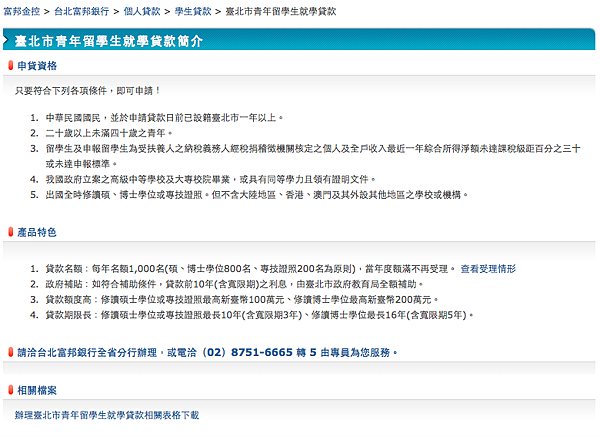Open 辦理臺北市青年留學生就學貸款相關表格下載 link

pos(107,415)
